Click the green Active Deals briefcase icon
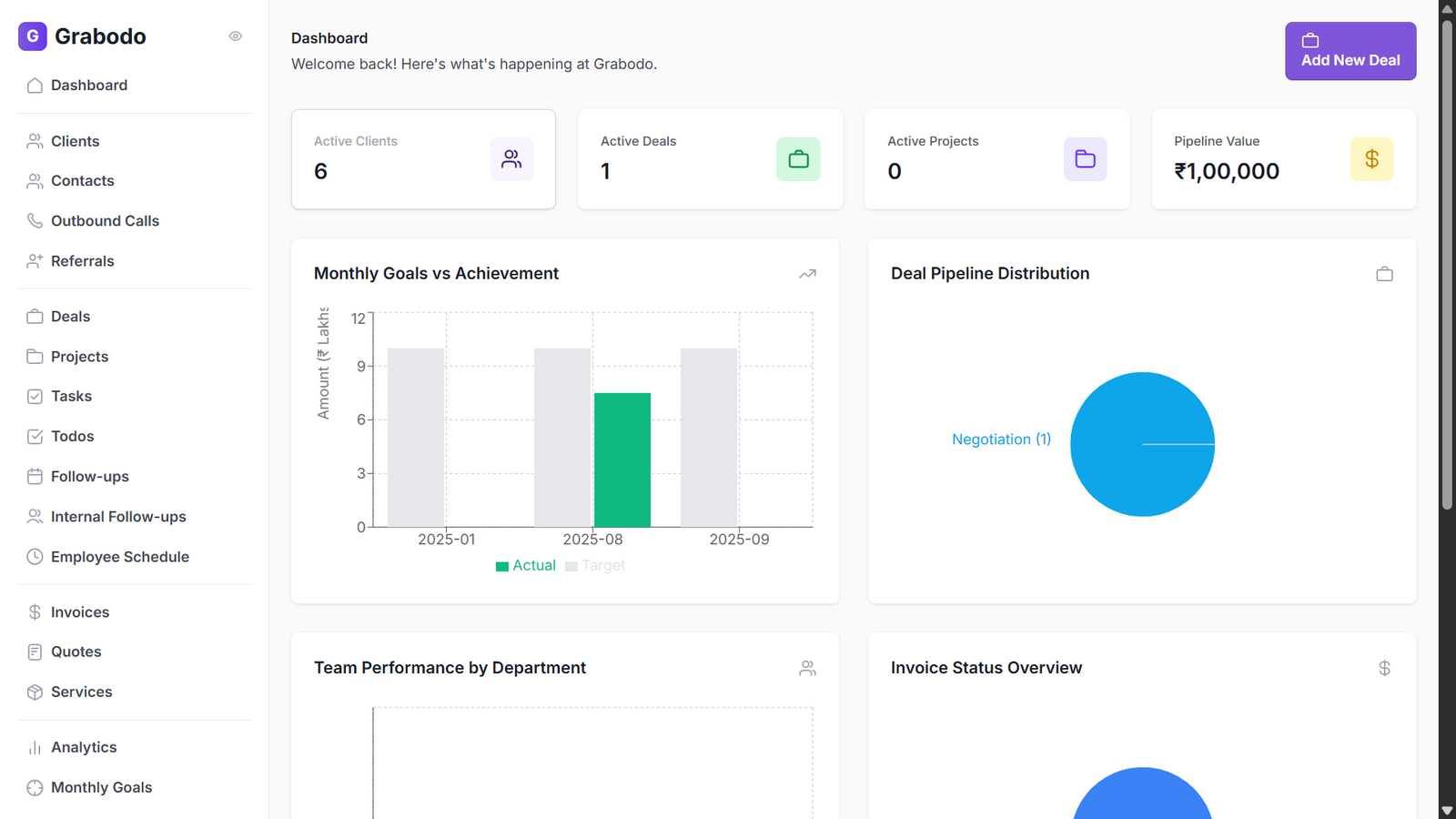Viewport: 1456px width, 819px height. [x=798, y=159]
